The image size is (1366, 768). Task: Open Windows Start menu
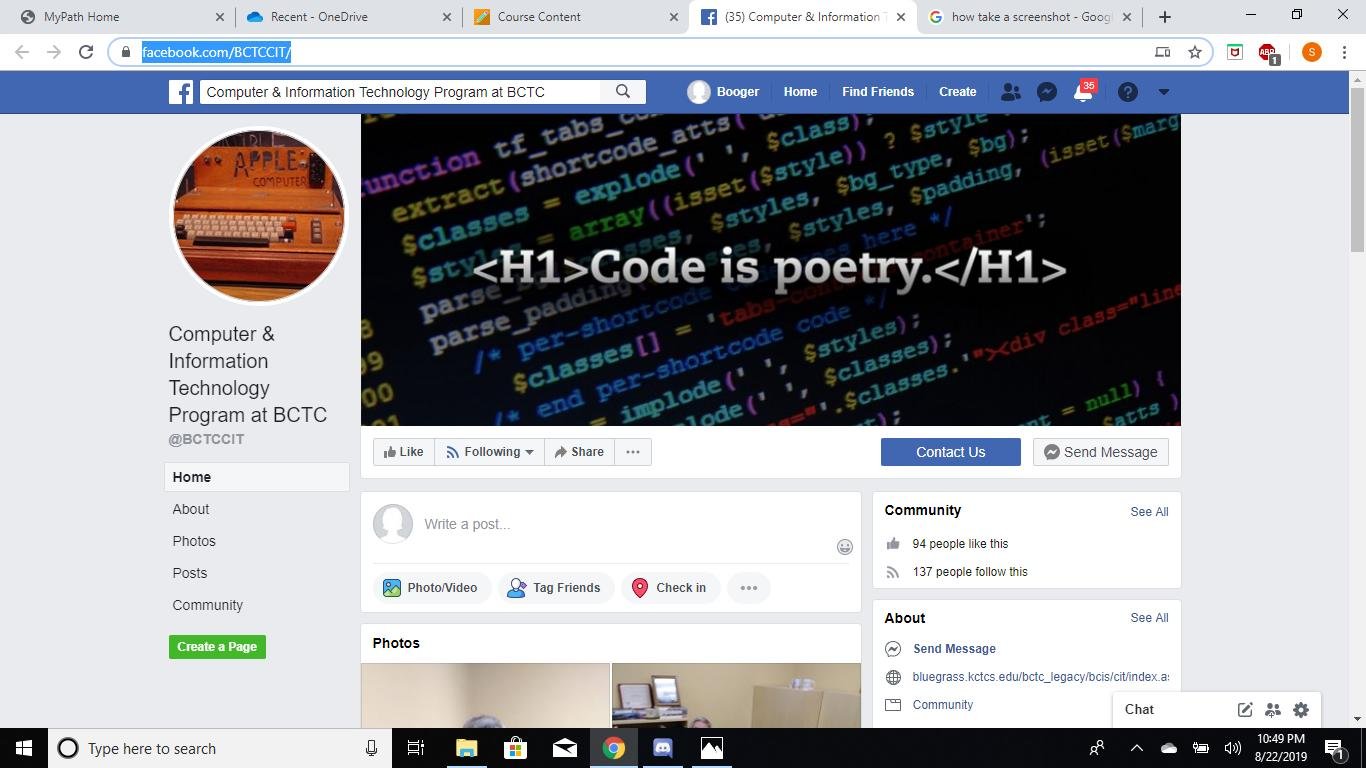point(24,748)
